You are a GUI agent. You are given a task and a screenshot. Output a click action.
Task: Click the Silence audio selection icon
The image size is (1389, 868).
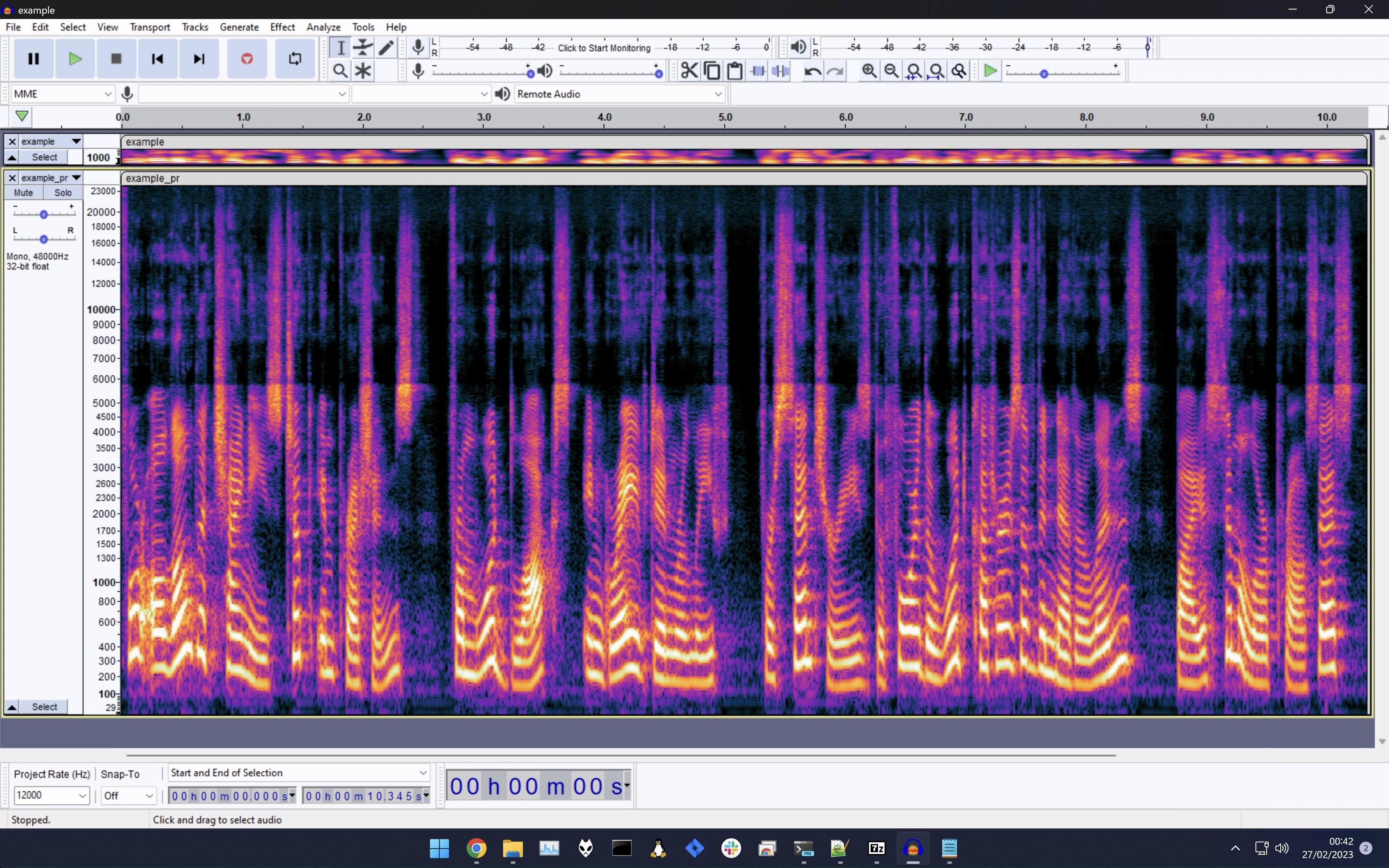click(780, 71)
